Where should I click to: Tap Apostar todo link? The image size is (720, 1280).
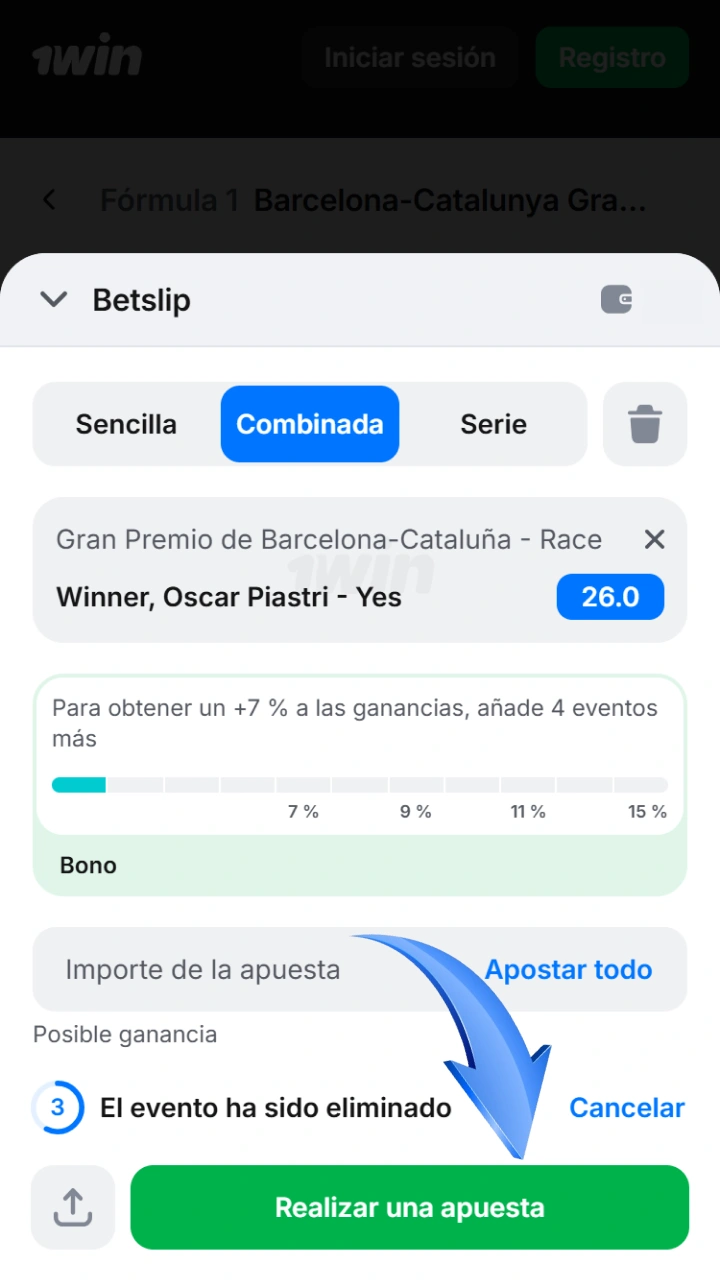coord(568,969)
